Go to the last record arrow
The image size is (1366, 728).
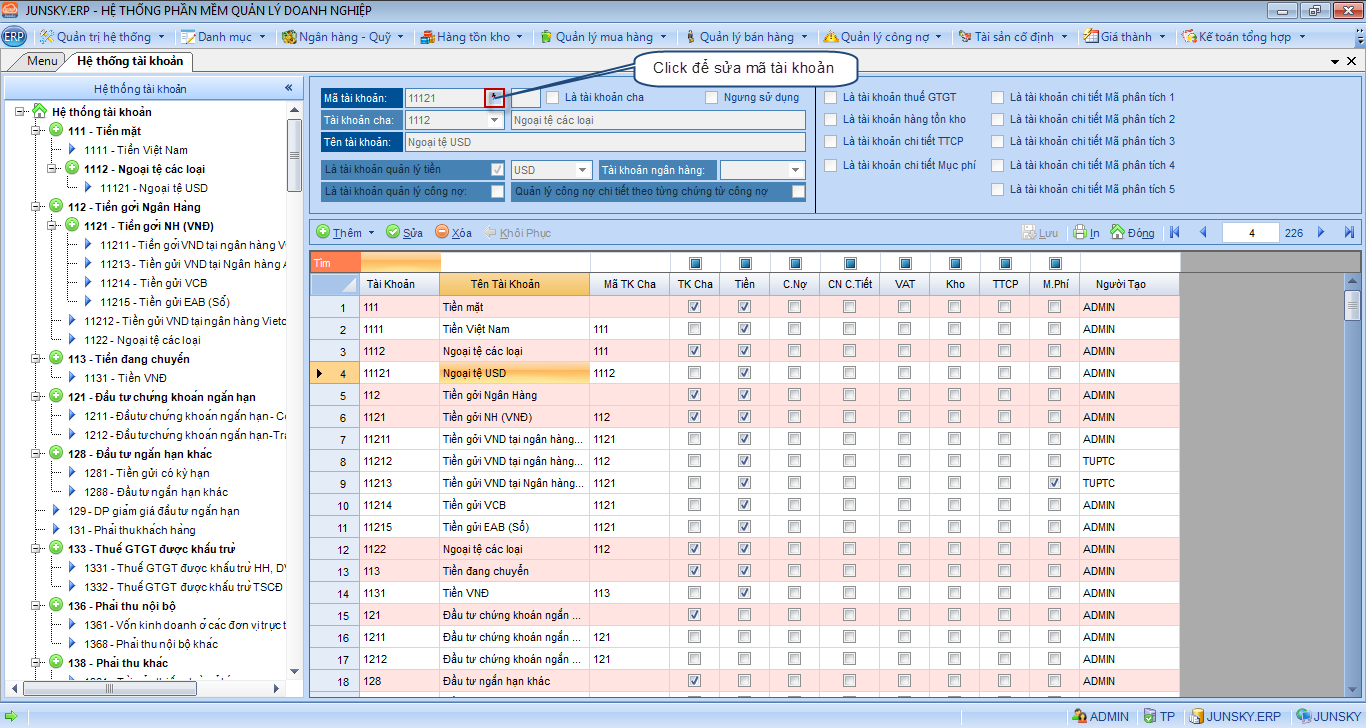(x=1349, y=233)
